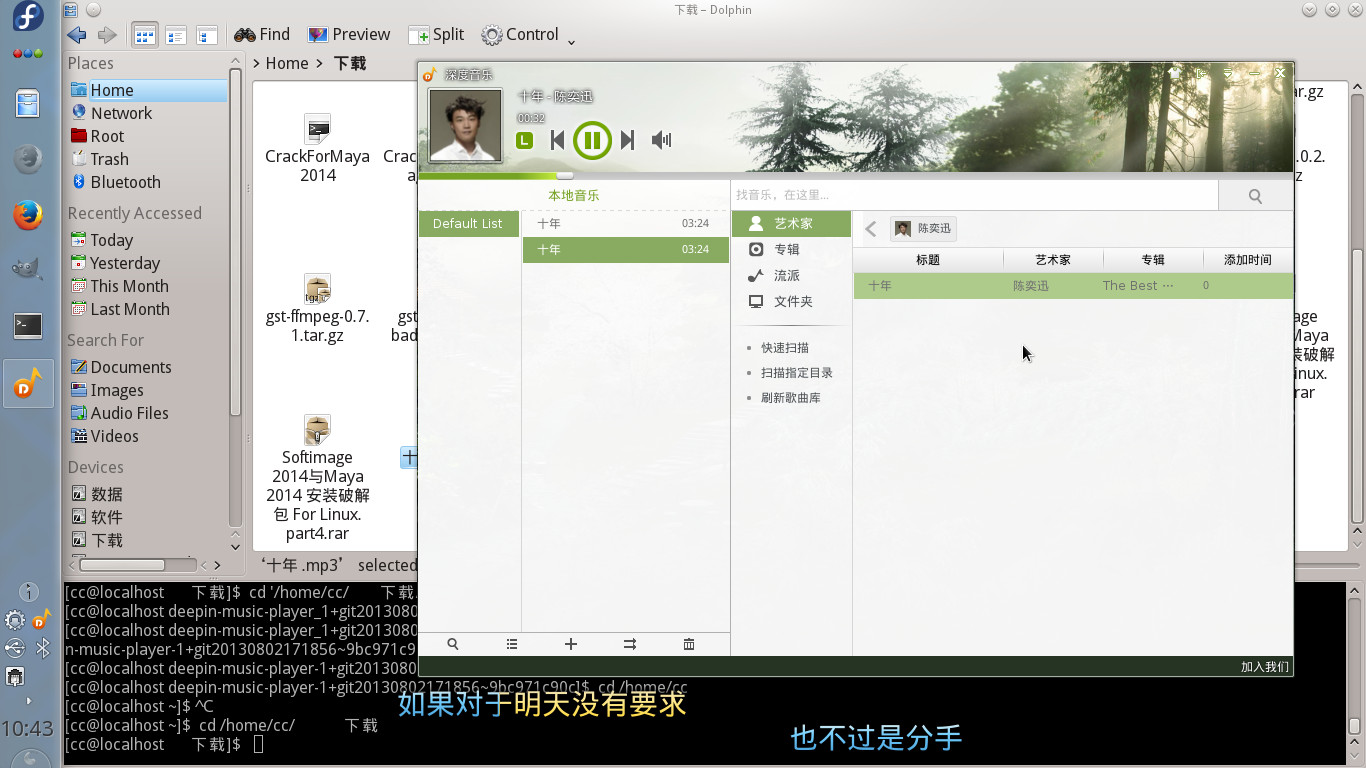Switch Dolphin to icons view mode
The image size is (1366, 768).
(x=145, y=35)
